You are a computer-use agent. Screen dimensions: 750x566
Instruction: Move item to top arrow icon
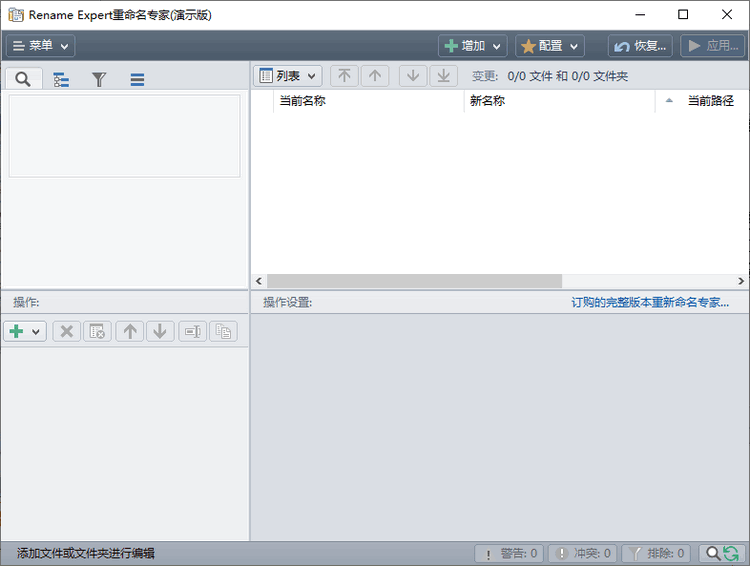(344, 76)
